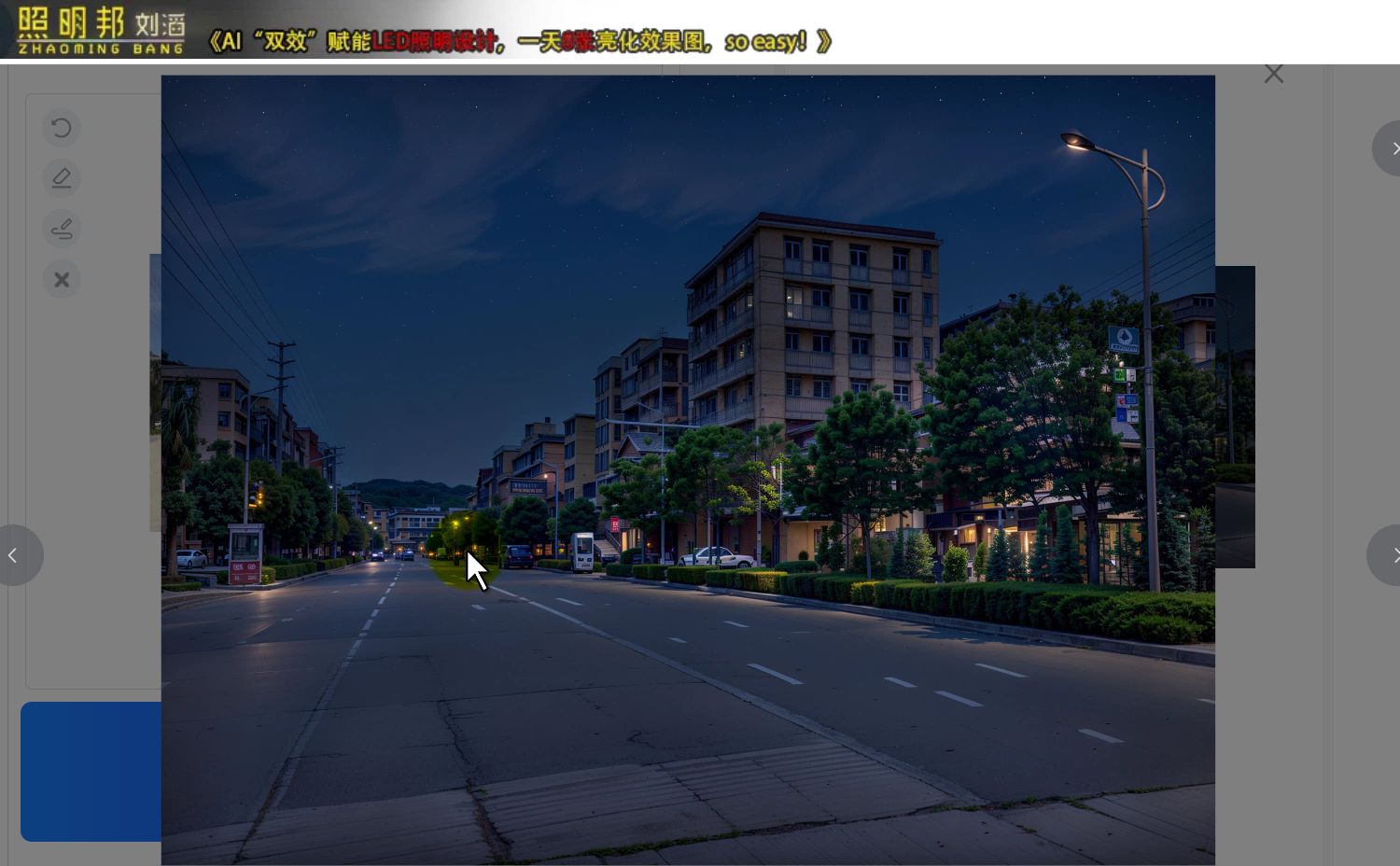This screenshot has width=1400, height=866.
Task: Click the left previous-image arrow
Action: [14, 555]
